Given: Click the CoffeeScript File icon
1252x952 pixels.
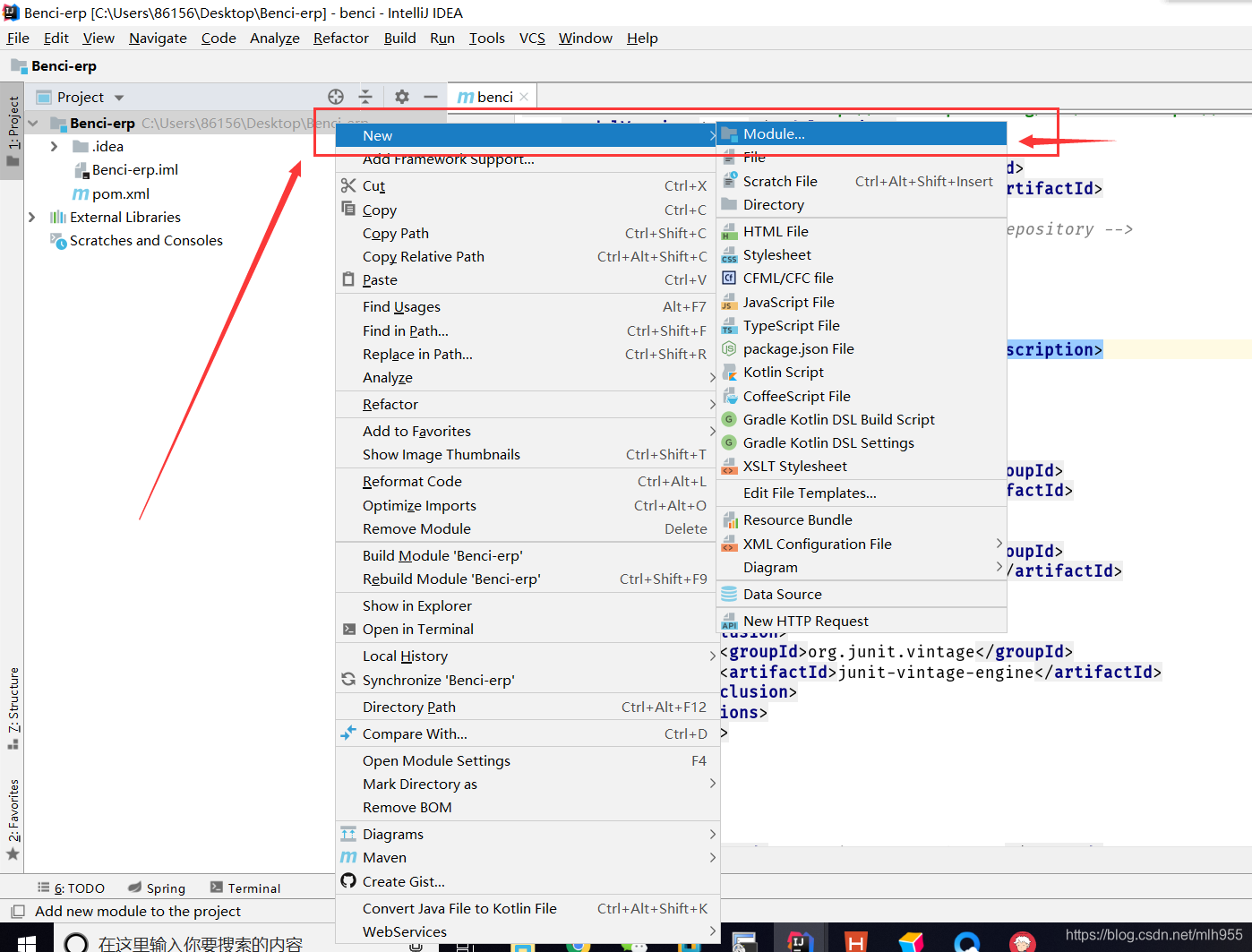Looking at the screenshot, I should [729, 396].
